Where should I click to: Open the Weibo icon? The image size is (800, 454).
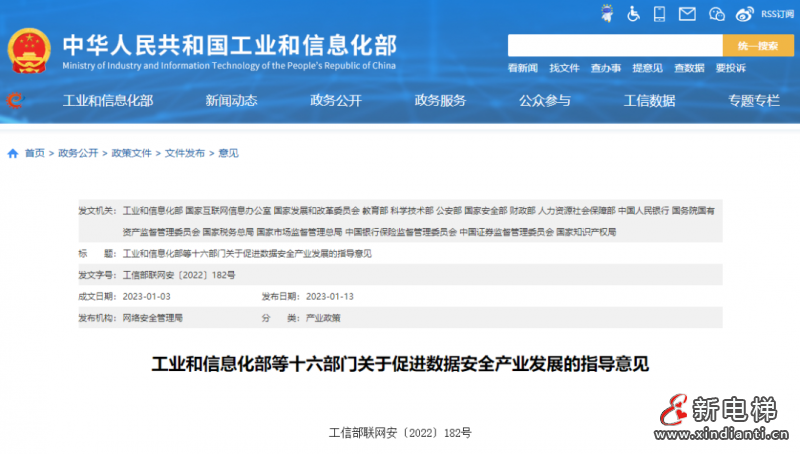tap(744, 14)
